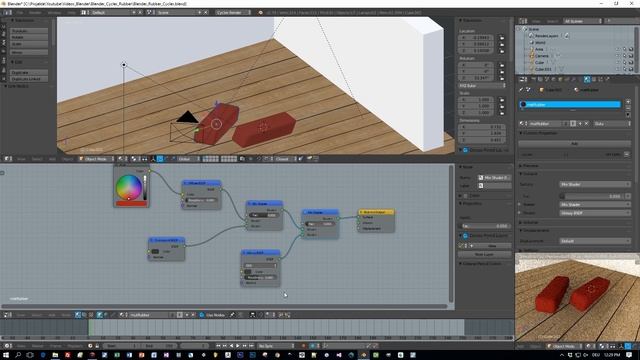Click the node editor vertical scrollbar

451,233
